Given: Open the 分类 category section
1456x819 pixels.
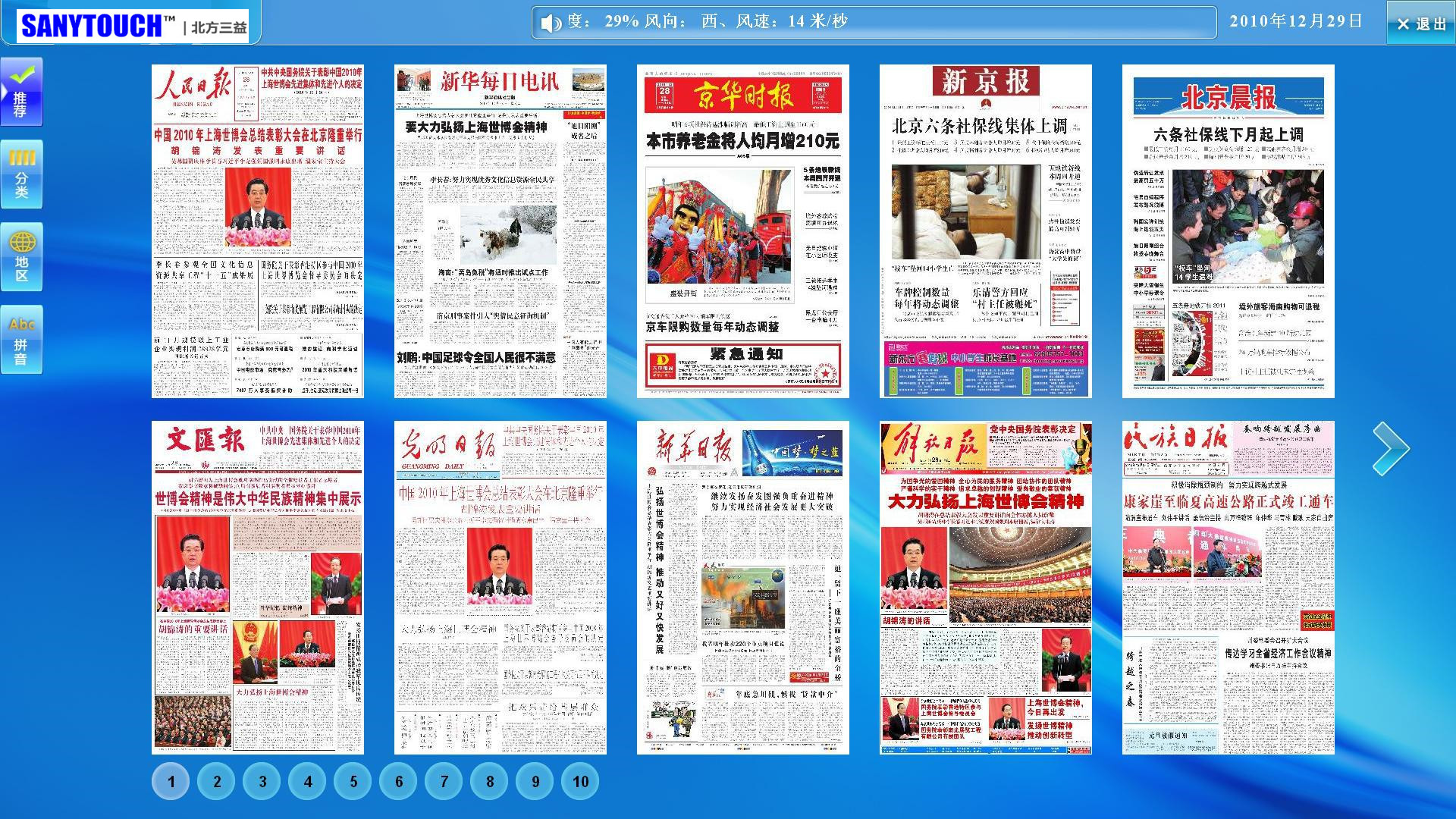Looking at the screenshot, I should click(x=21, y=174).
